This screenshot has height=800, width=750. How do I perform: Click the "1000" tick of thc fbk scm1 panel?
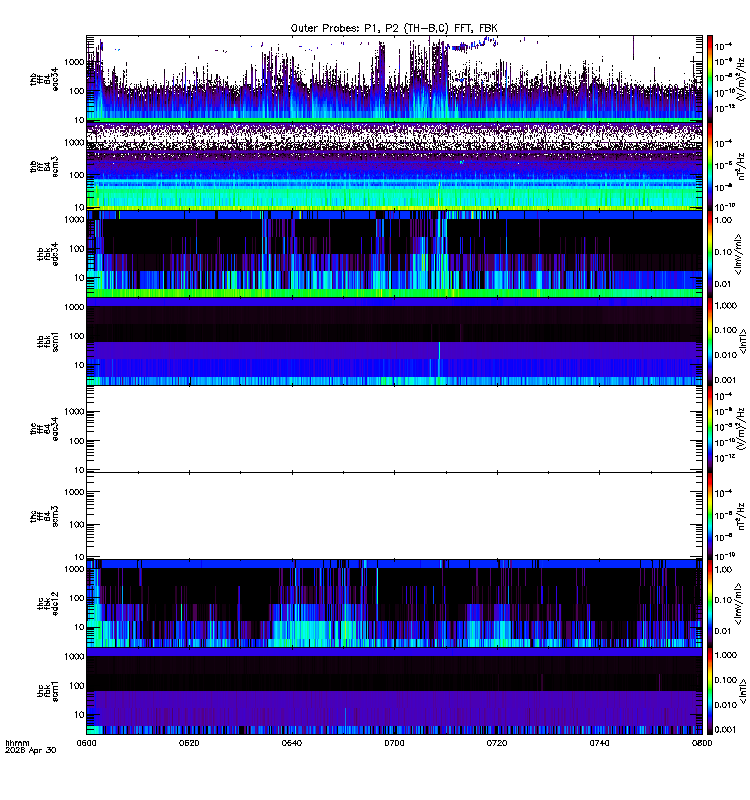(x=74, y=657)
